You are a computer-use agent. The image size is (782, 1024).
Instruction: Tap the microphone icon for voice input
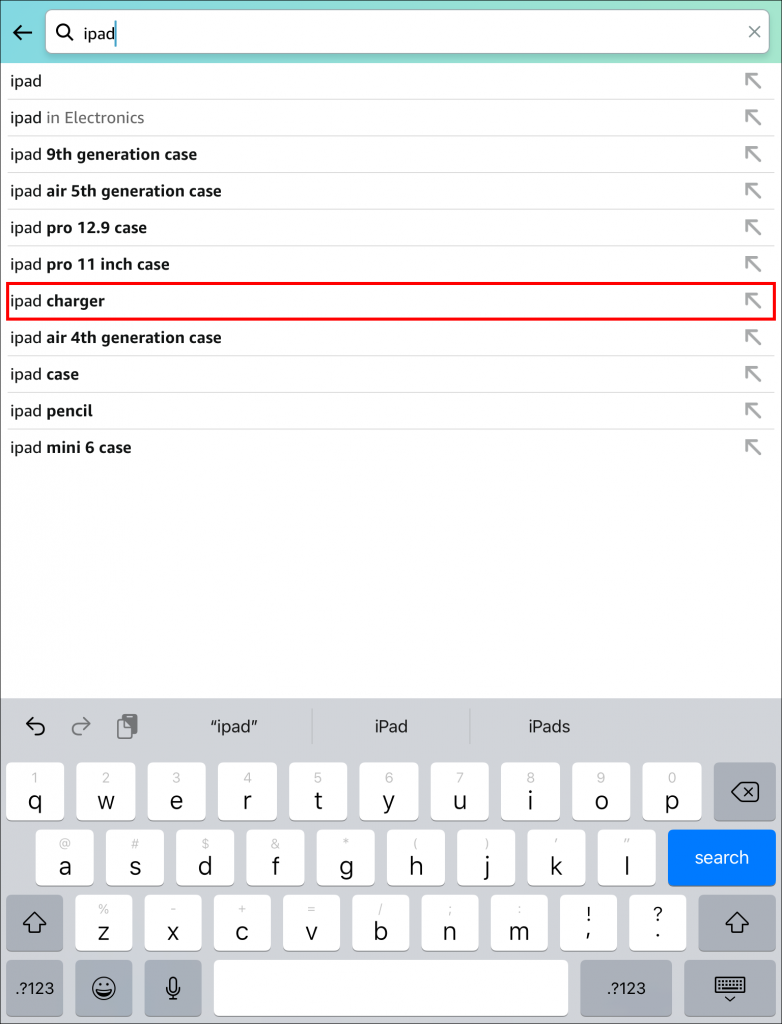click(x=172, y=988)
